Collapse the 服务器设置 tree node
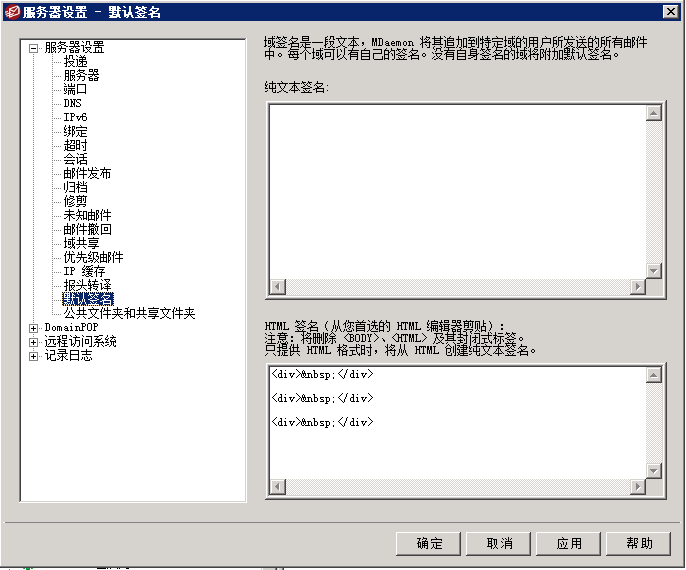Screen dimensions: 686x570 (x=34, y=47)
